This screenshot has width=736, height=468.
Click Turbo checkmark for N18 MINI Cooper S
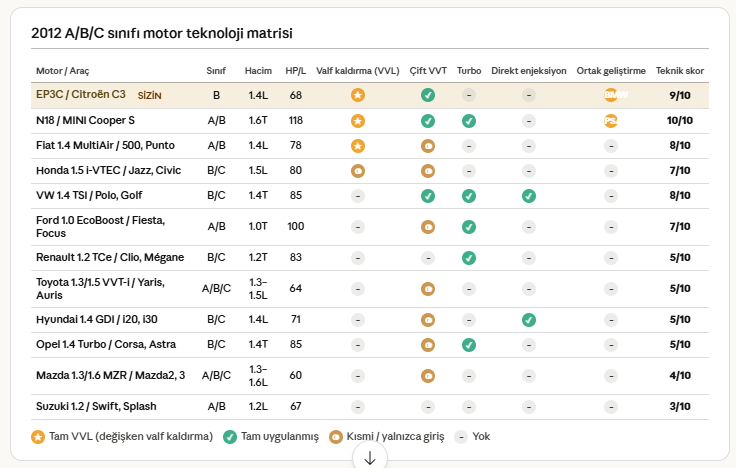point(468,120)
